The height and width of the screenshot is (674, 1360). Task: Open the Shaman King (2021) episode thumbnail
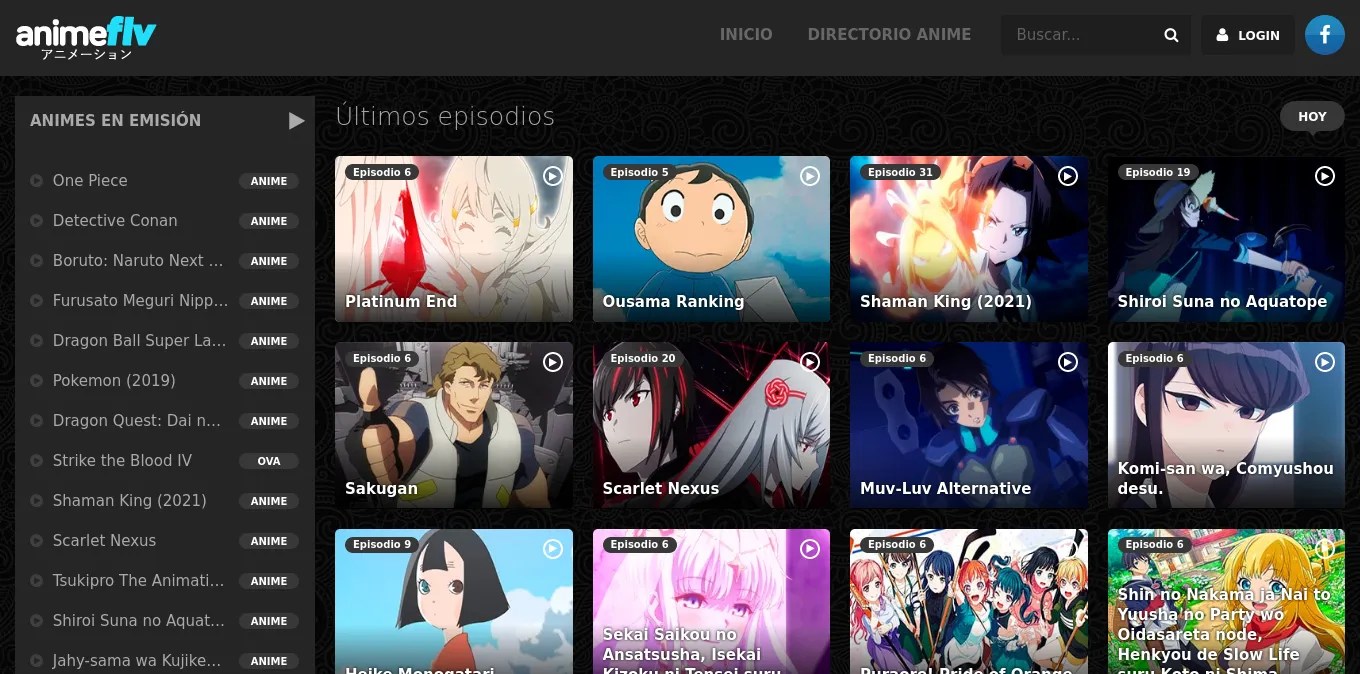click(x=969, y=239)
